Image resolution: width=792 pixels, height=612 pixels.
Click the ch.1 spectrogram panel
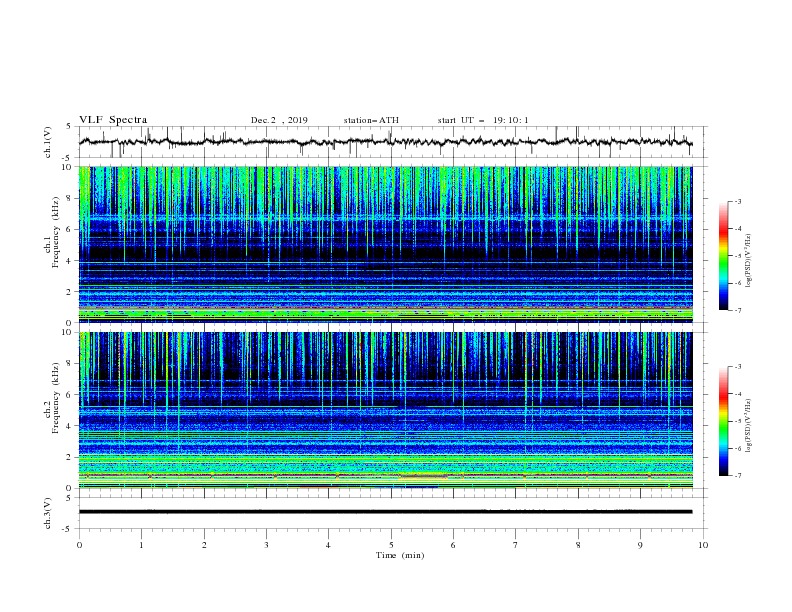click(385, 244)
